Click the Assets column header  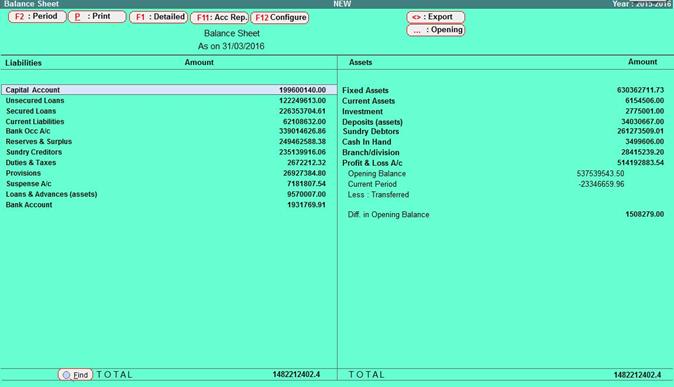tap(361, 62)
